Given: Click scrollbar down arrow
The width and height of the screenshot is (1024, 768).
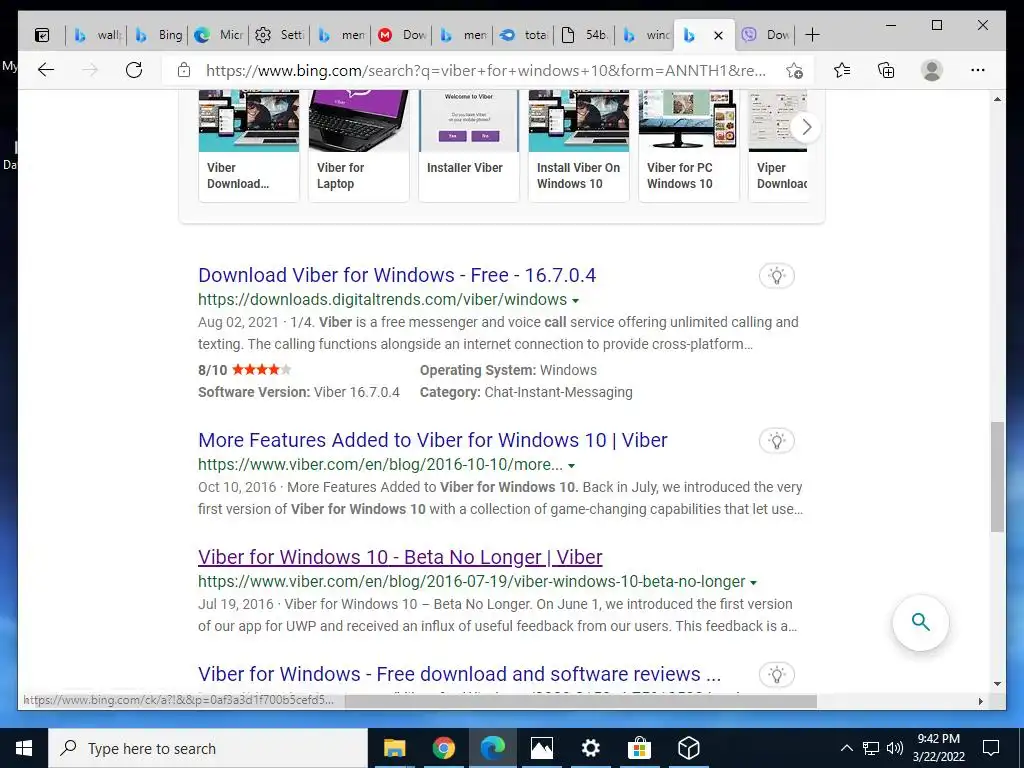Looking at the screenshot, I should (x=997, y=684).
